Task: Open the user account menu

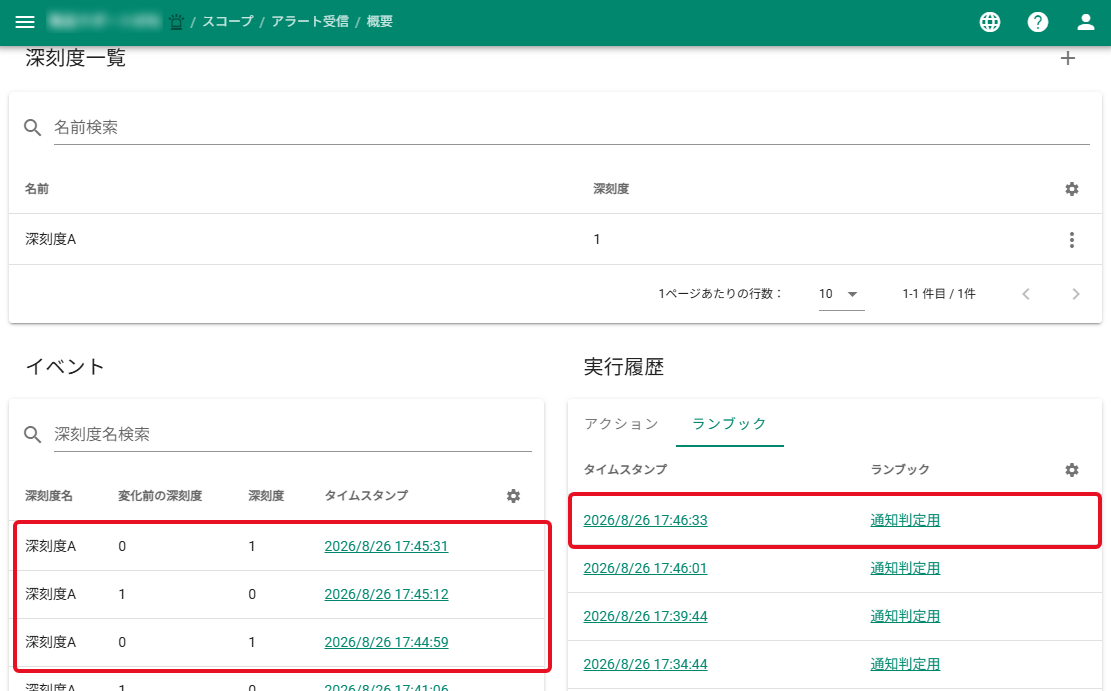Action: [1085, 22]
